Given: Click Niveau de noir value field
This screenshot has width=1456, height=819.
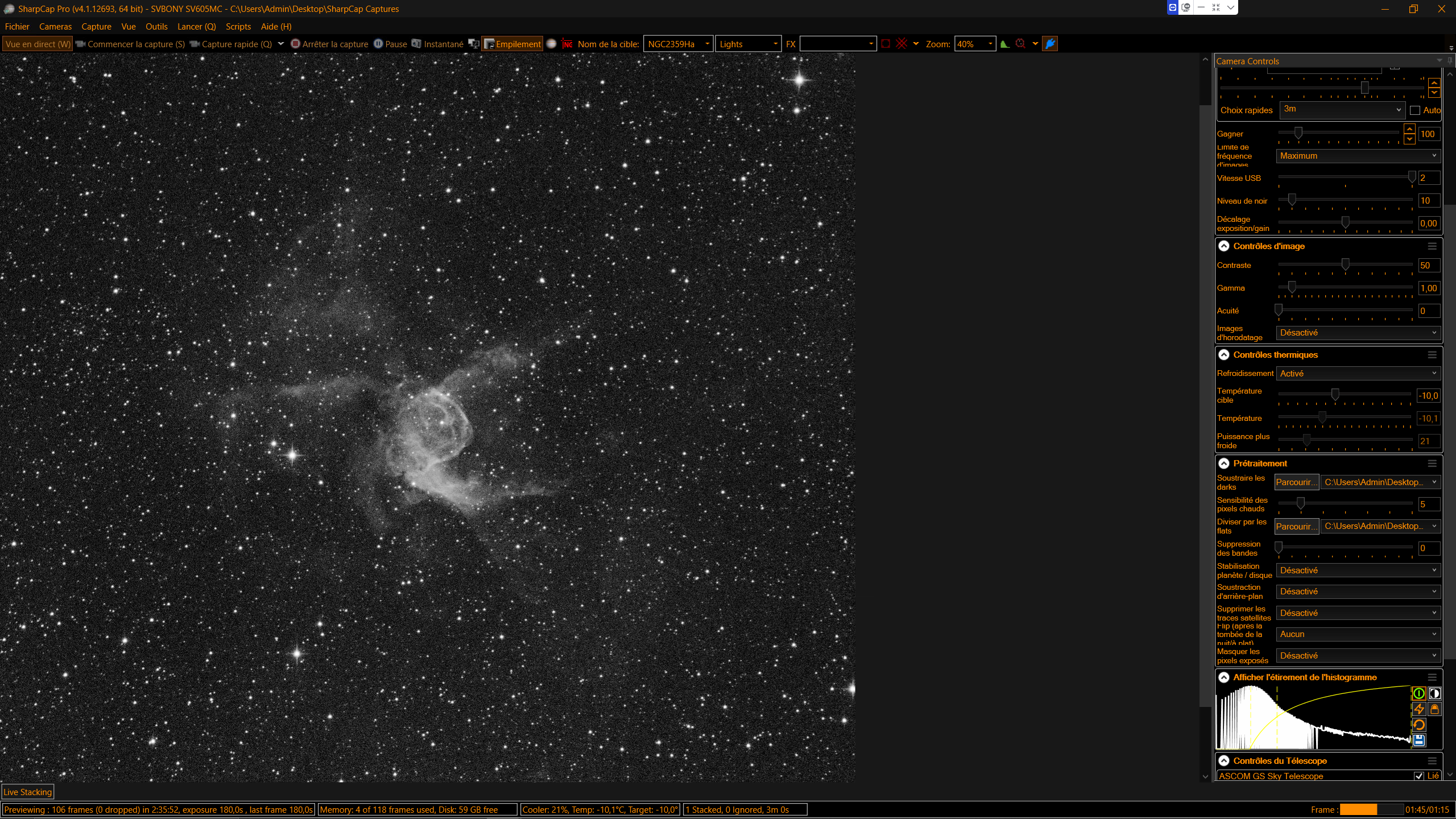Looking at the screenshot, I should [x=1429, y=200].
